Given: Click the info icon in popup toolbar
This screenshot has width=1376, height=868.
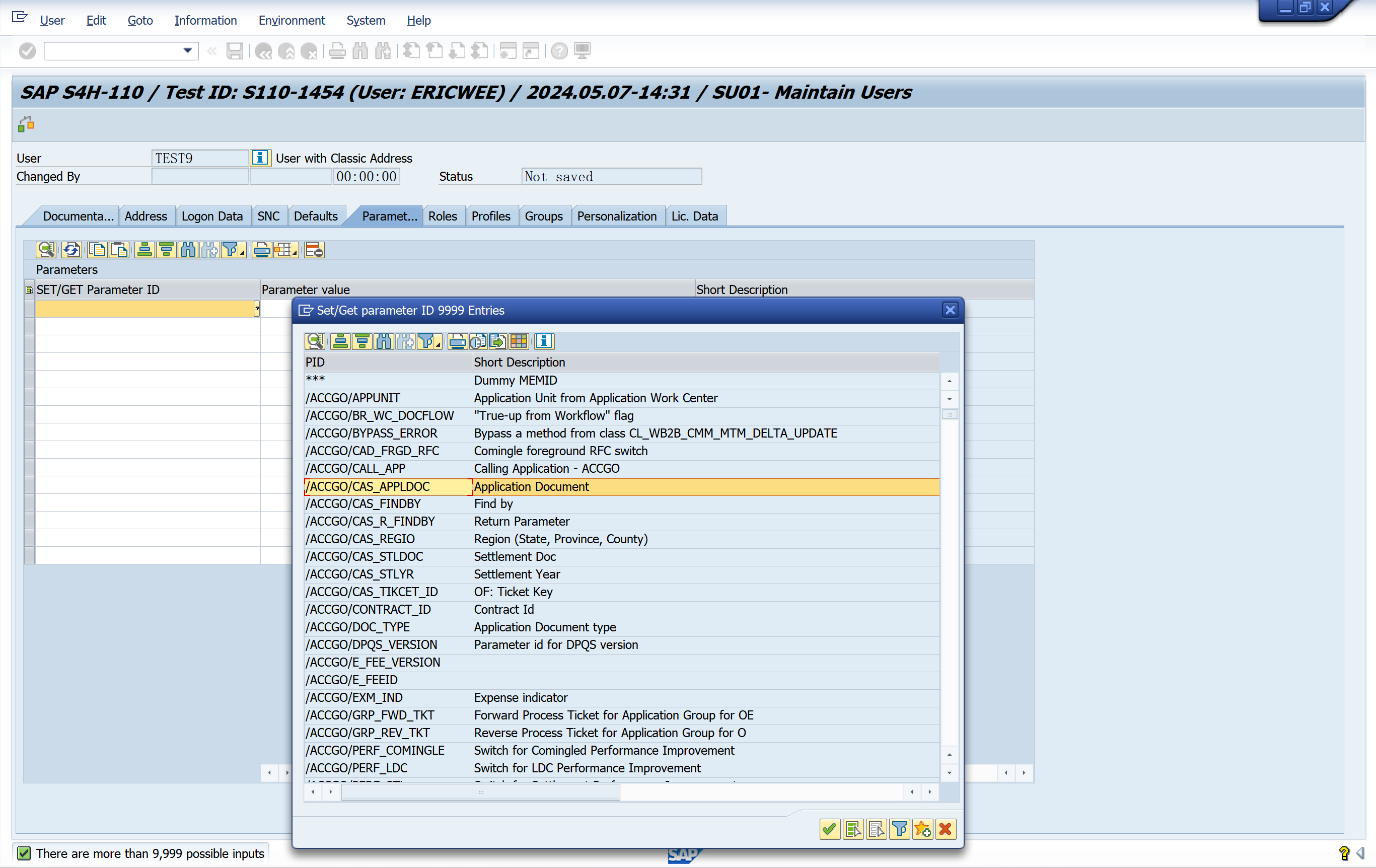Looking at the screenshot, I should click(543, 341).
